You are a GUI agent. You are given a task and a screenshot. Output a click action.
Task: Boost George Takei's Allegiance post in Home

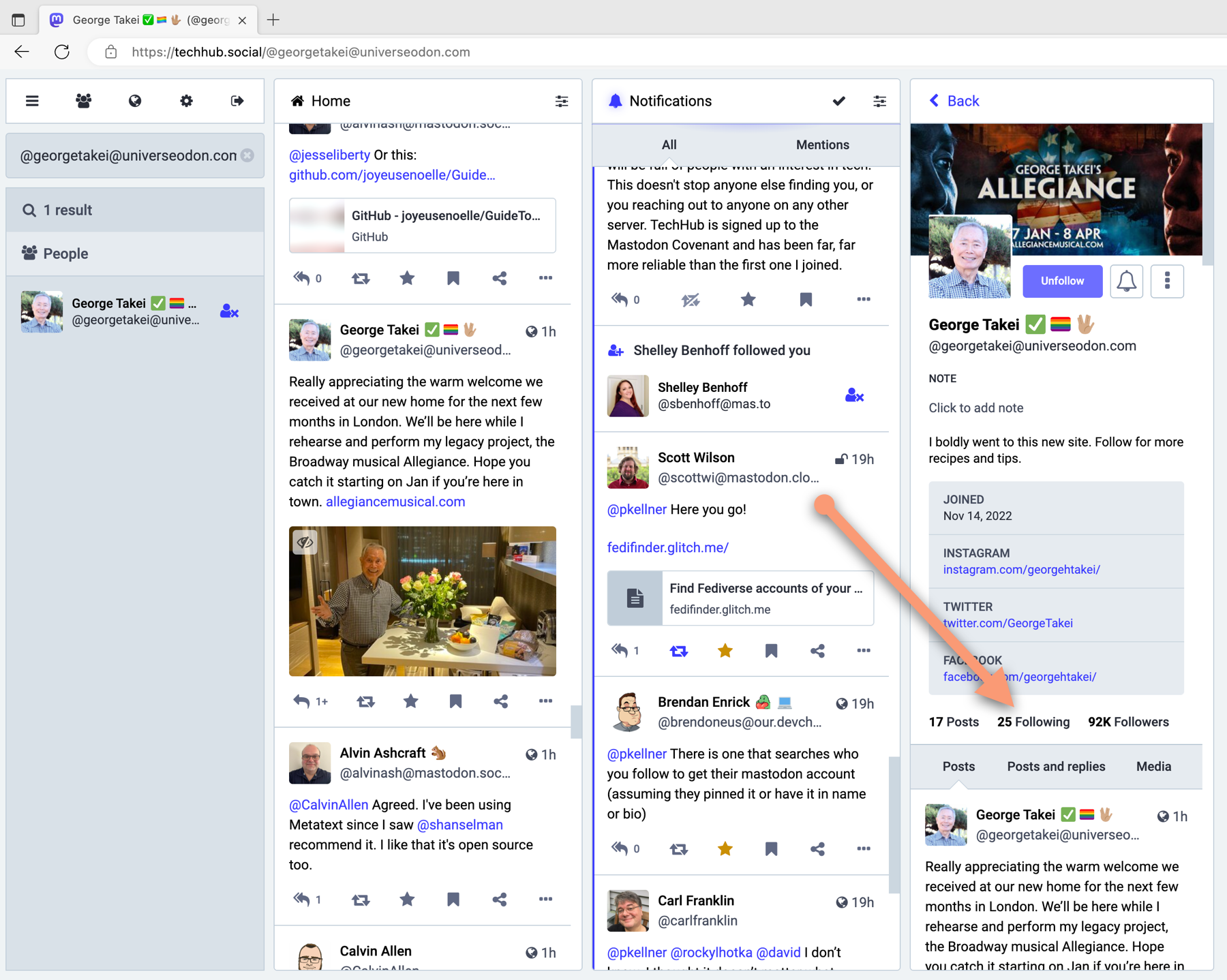click(365, 701)
